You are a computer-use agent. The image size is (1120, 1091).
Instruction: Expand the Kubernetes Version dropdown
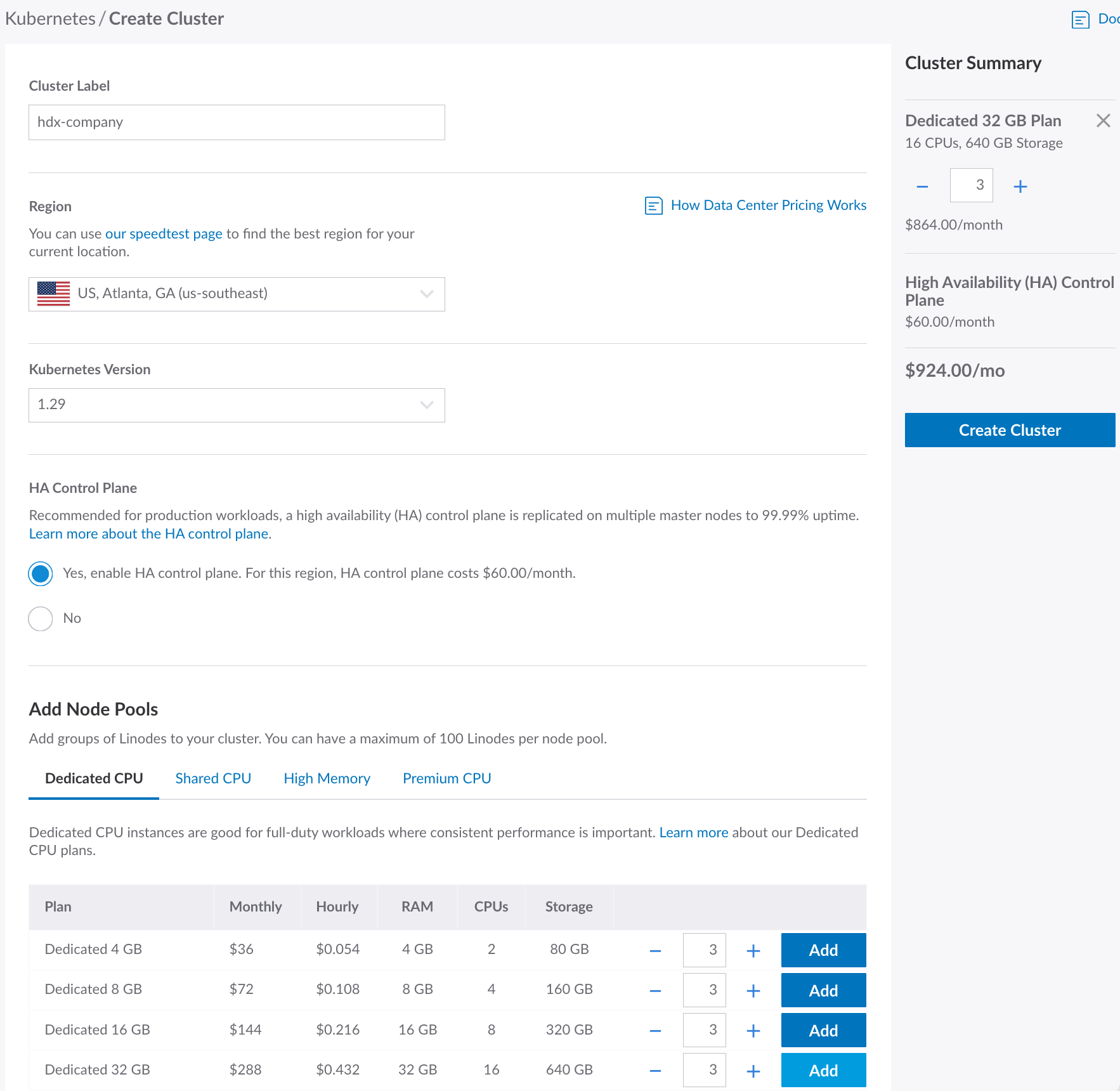click(x=237, y=405)
